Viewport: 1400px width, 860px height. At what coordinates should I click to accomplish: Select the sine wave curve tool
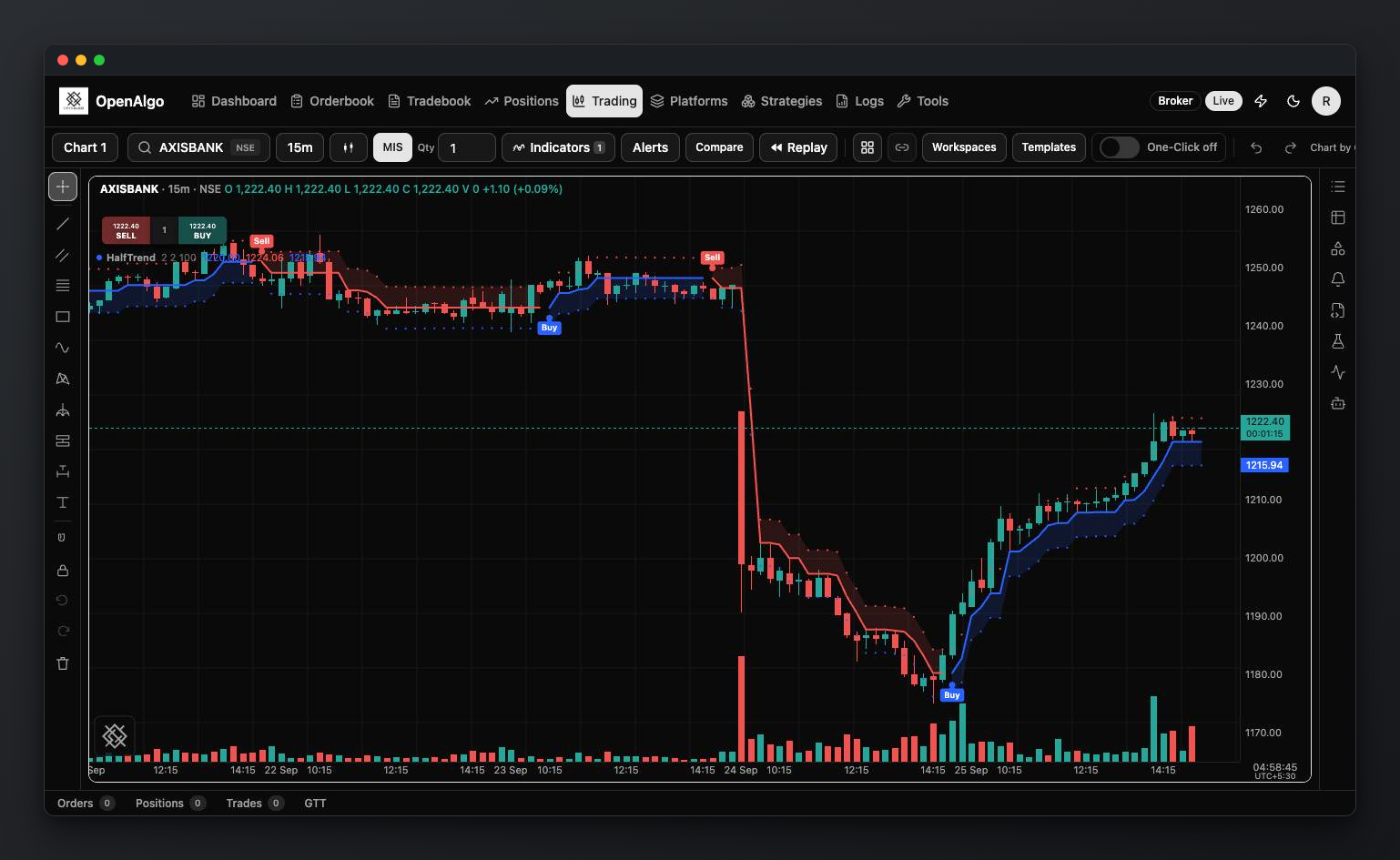[x=63, y=348]
